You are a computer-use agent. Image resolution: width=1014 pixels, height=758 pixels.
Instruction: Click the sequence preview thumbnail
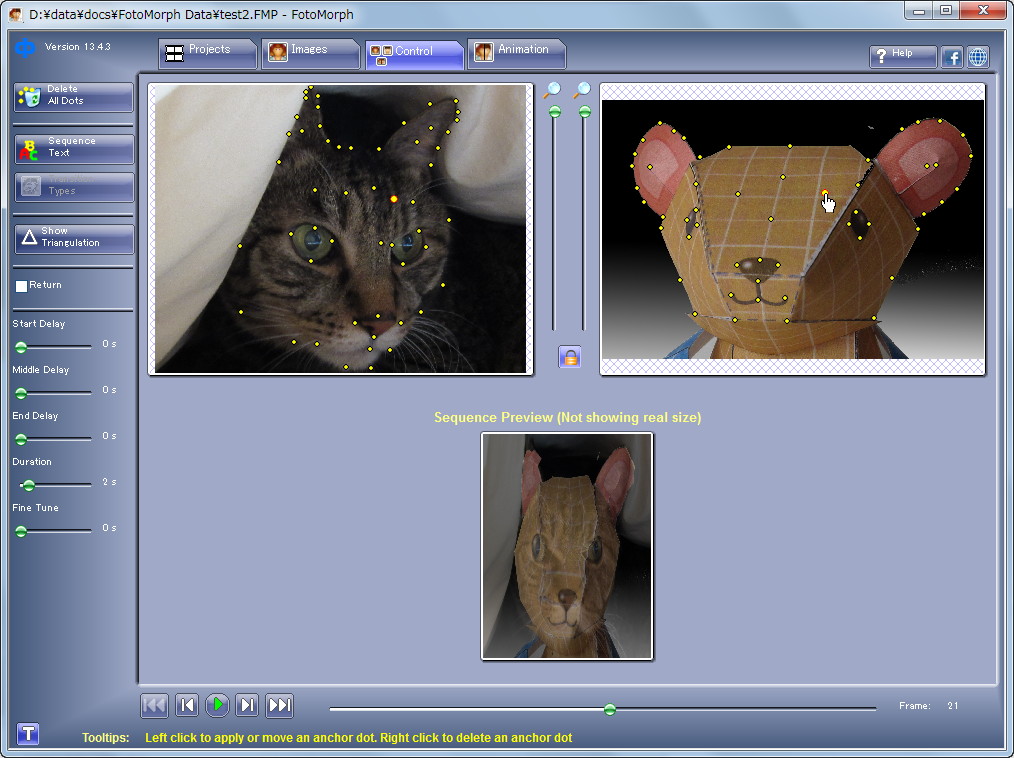coord(567,547)
